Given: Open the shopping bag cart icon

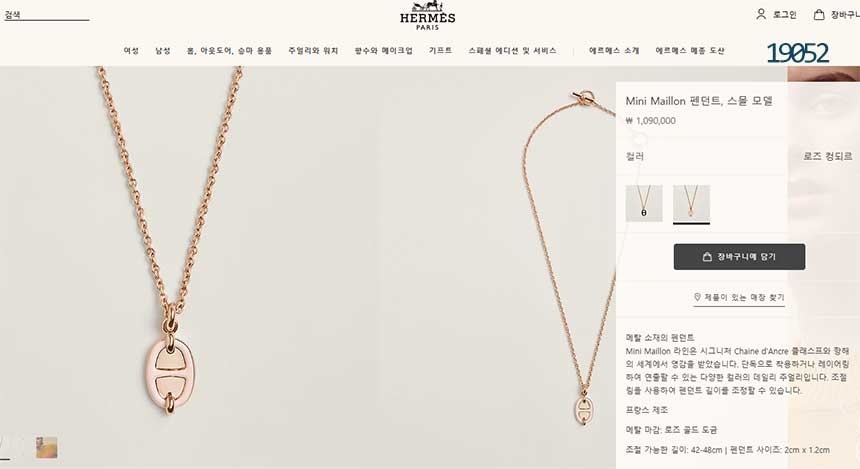Looking at the screenshot, I should [819, 14].
